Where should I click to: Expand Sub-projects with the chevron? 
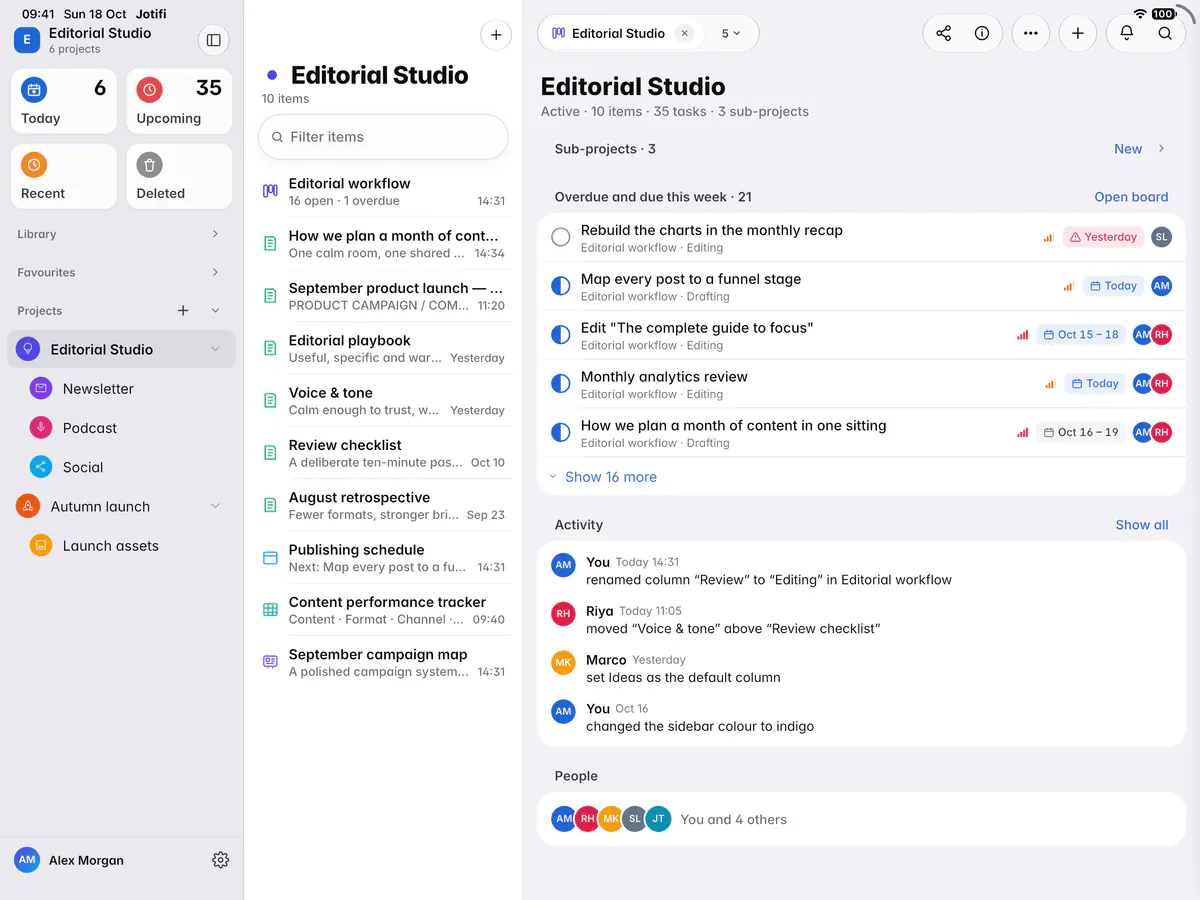[x=1161, y=149]
